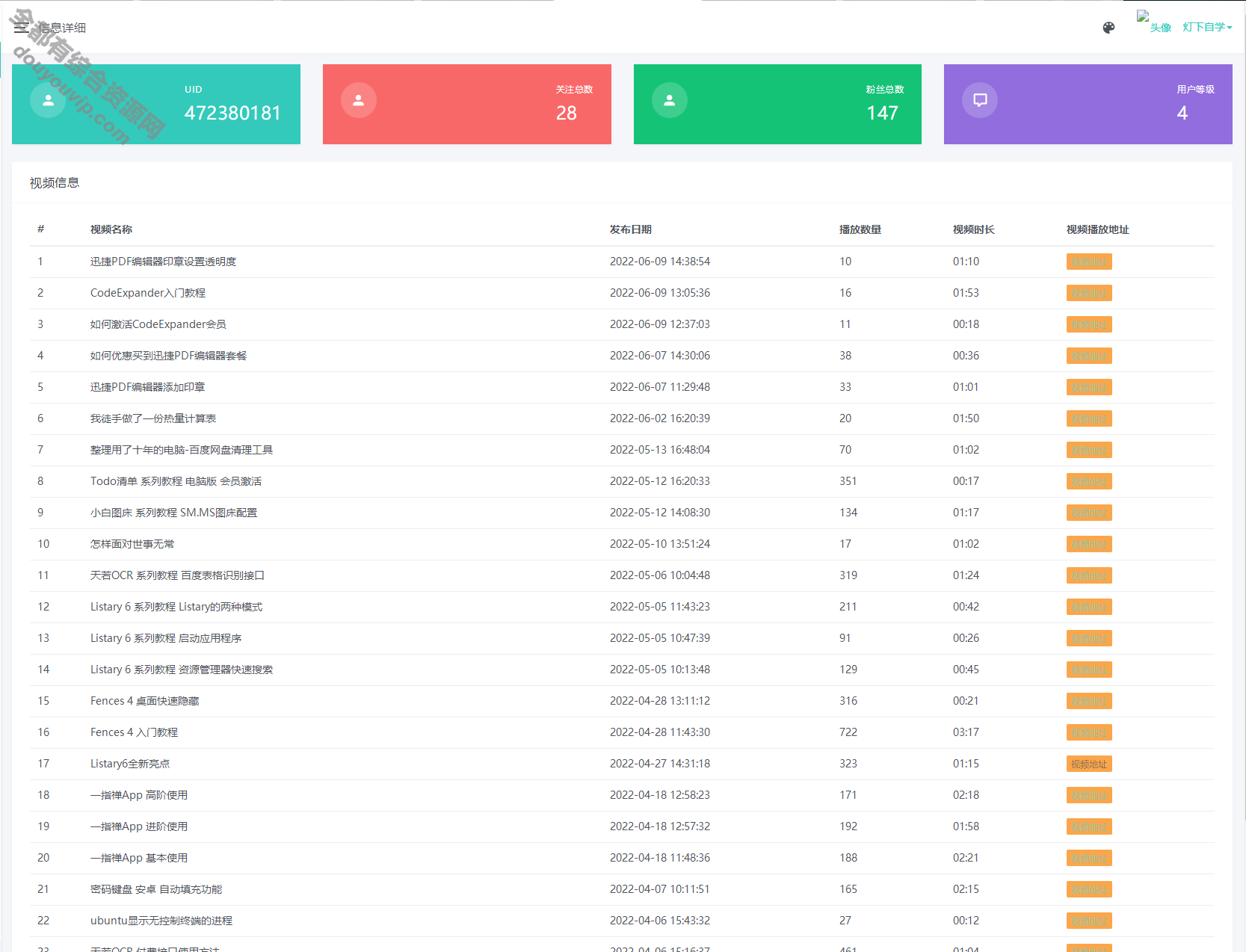Click date 2022-05-13 16:48:04
1246x952 pixels.
[x=660, y=450]
